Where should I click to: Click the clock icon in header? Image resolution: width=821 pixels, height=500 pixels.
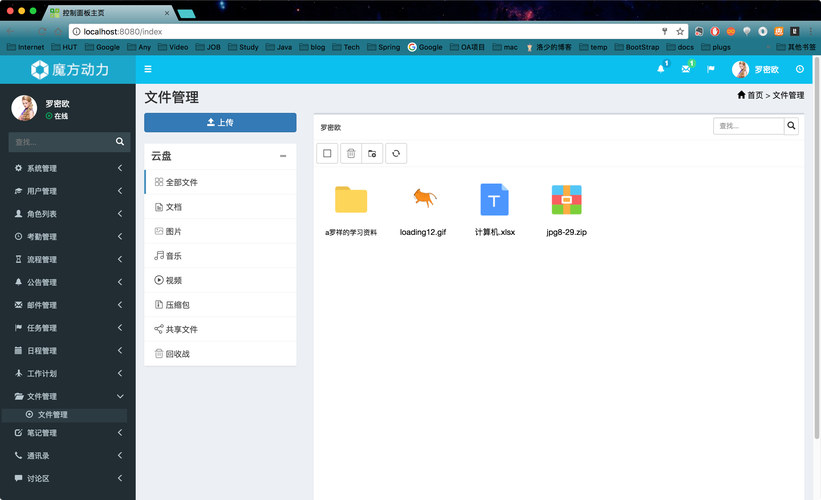(800, 69)
